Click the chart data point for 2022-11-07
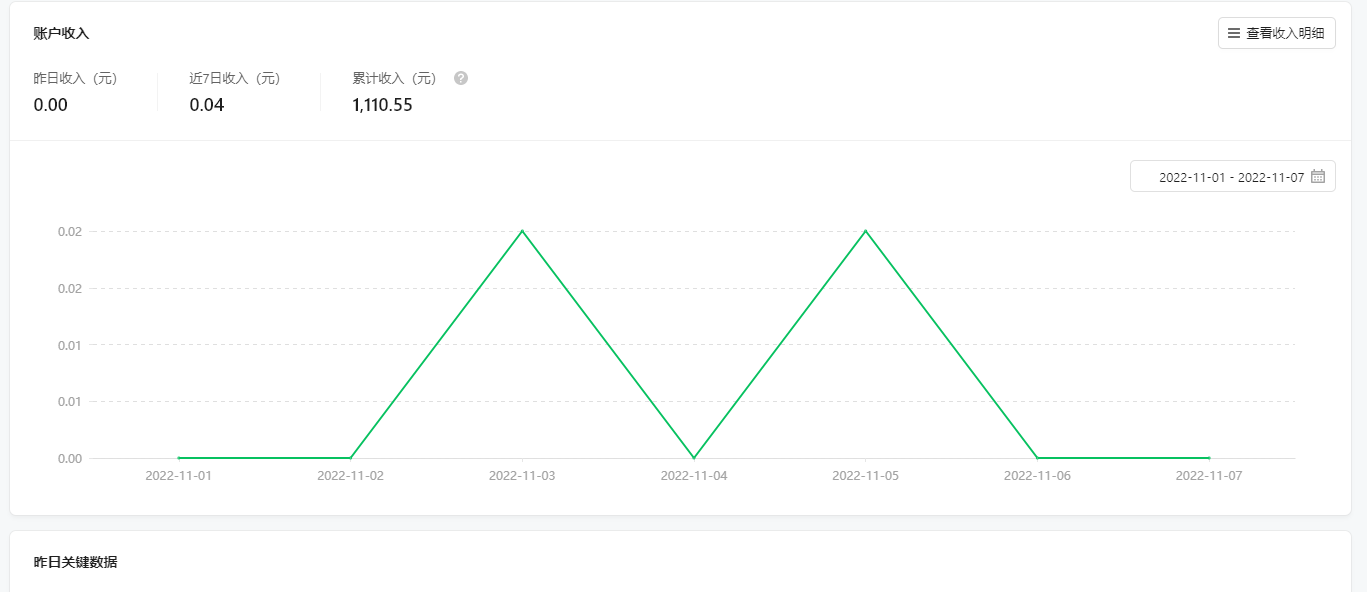1367x592 pixels. coord(1209,458)
